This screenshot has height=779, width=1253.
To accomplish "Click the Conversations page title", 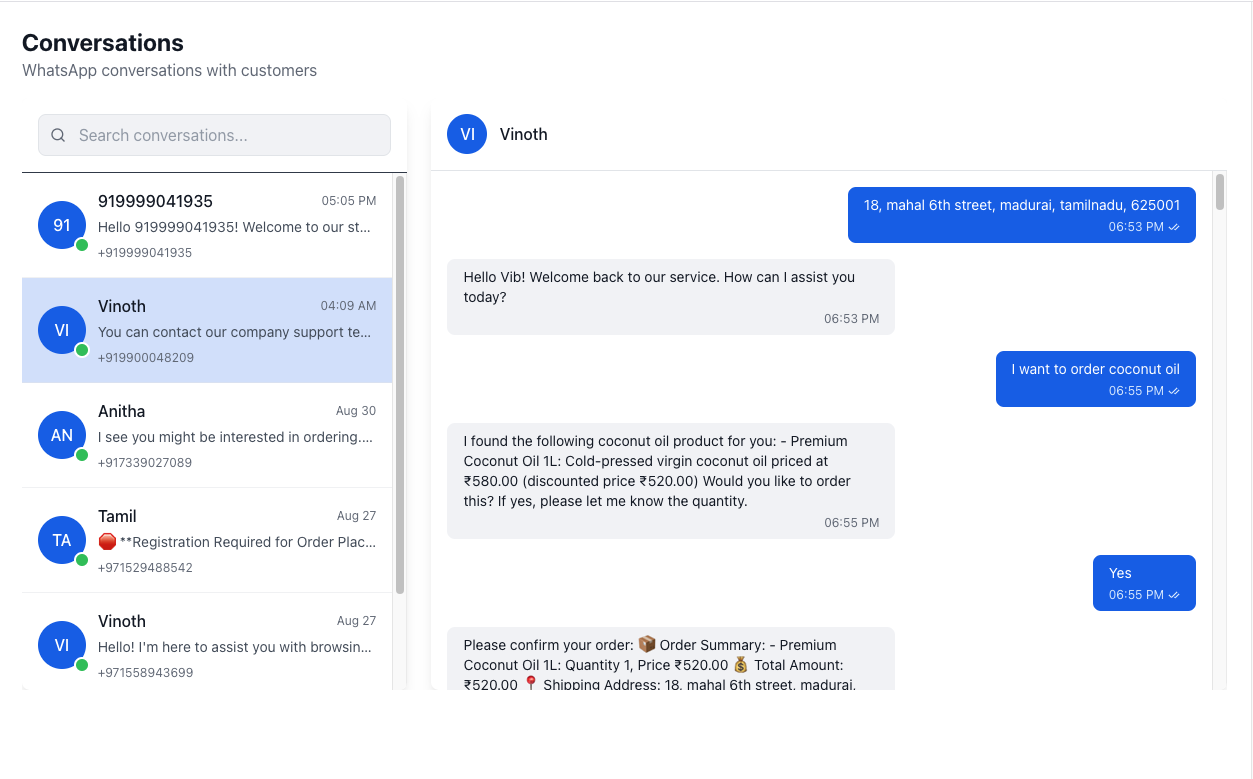I will 103,43.
